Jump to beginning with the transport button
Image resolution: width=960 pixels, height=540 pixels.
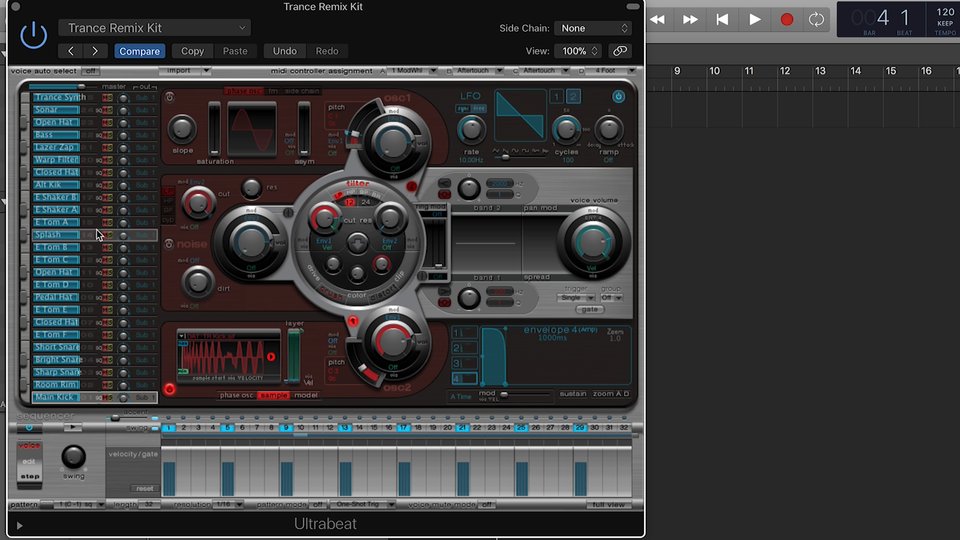click(x=722, y=20)
